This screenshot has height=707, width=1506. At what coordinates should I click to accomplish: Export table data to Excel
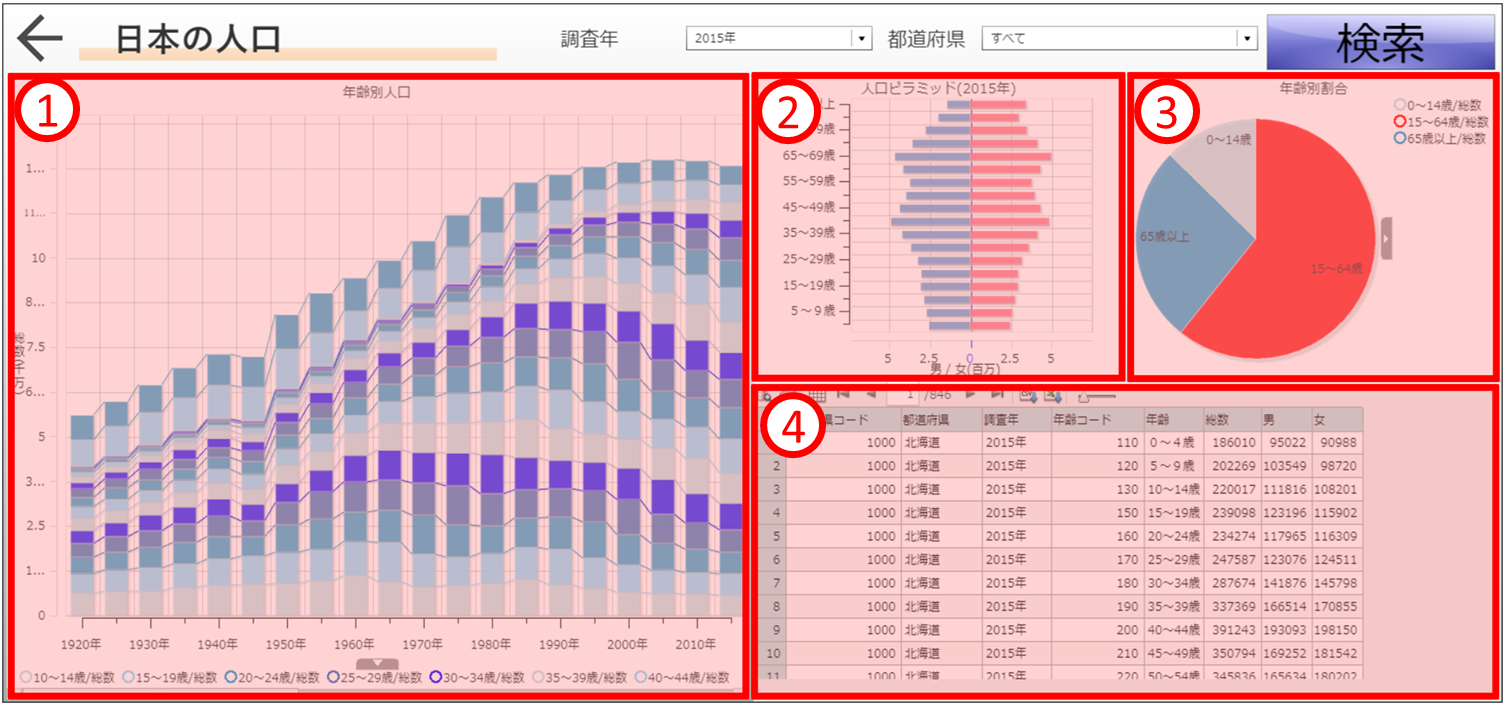coord(1052,396)
